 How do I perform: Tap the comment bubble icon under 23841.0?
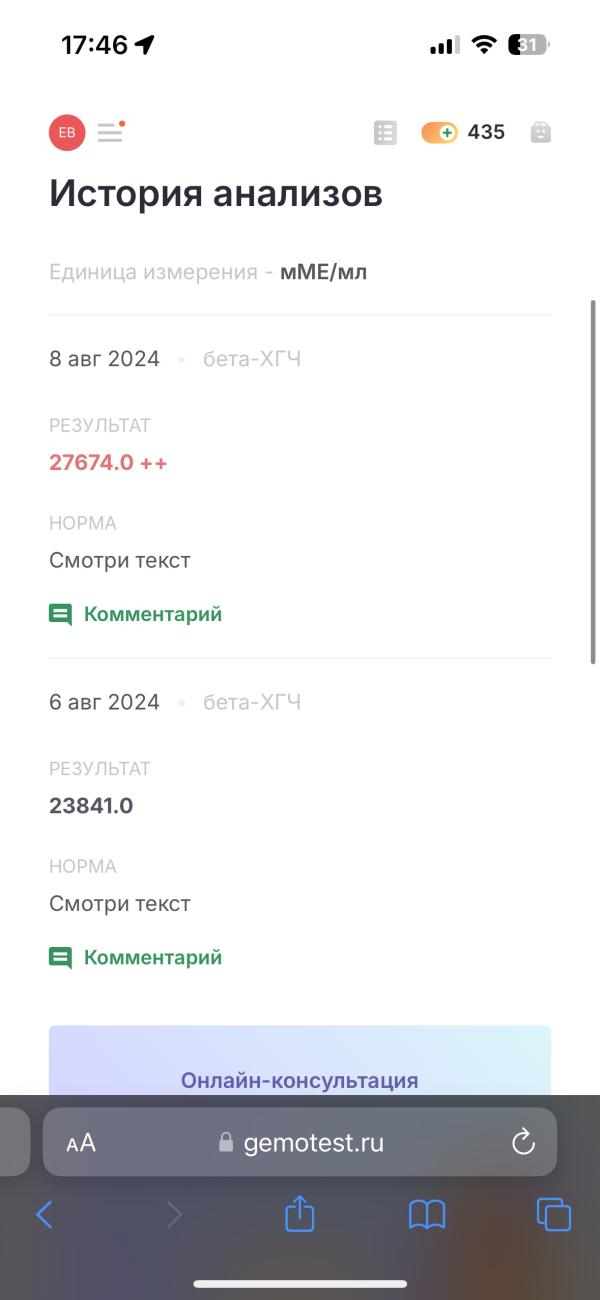click(61, 958)
